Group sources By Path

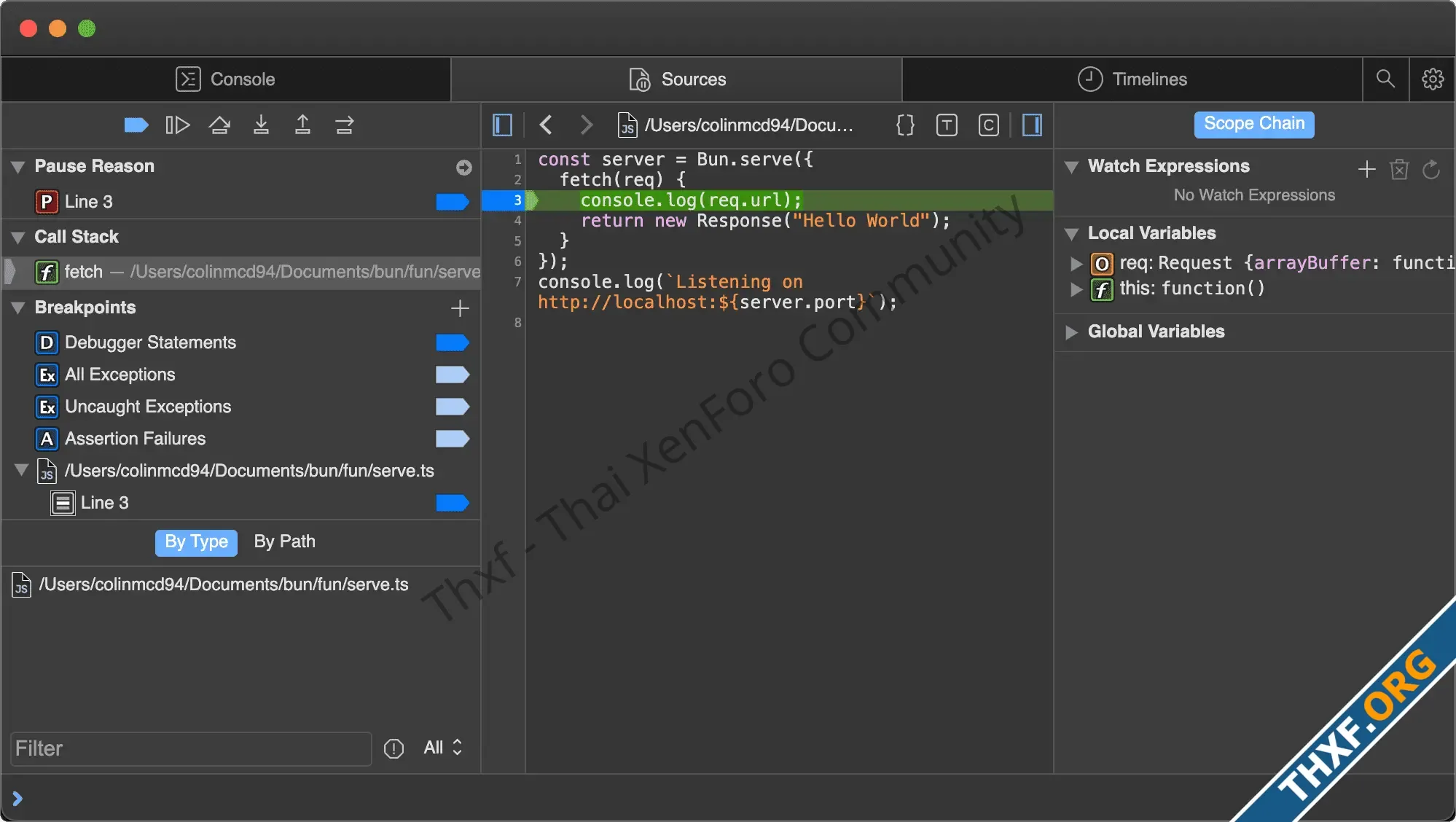pos(284,542)
